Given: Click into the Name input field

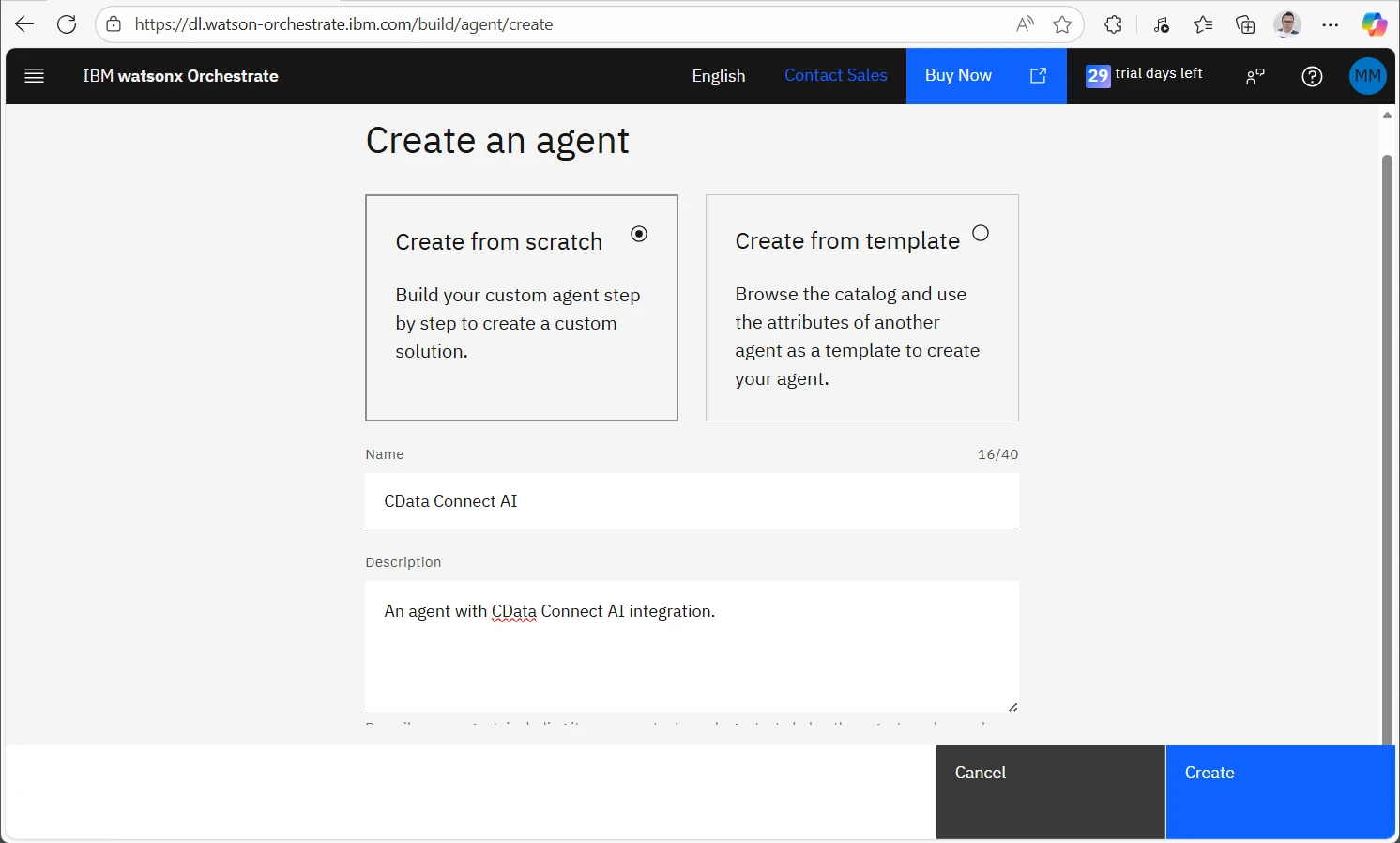Looking at the screenshot, I should pyautogui.click(x=692, y=501).
